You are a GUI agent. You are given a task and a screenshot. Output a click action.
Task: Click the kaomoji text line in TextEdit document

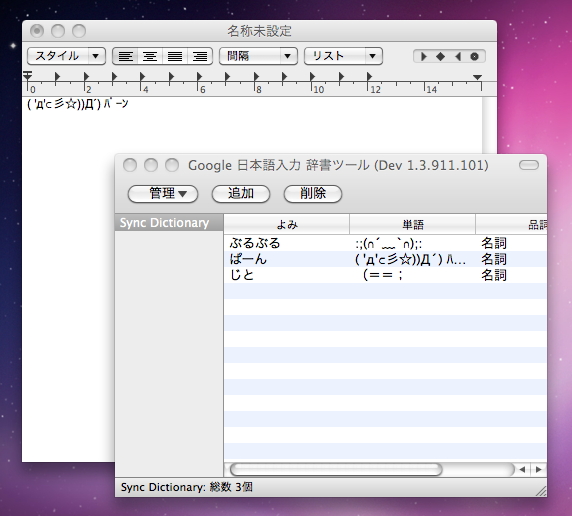78,104
